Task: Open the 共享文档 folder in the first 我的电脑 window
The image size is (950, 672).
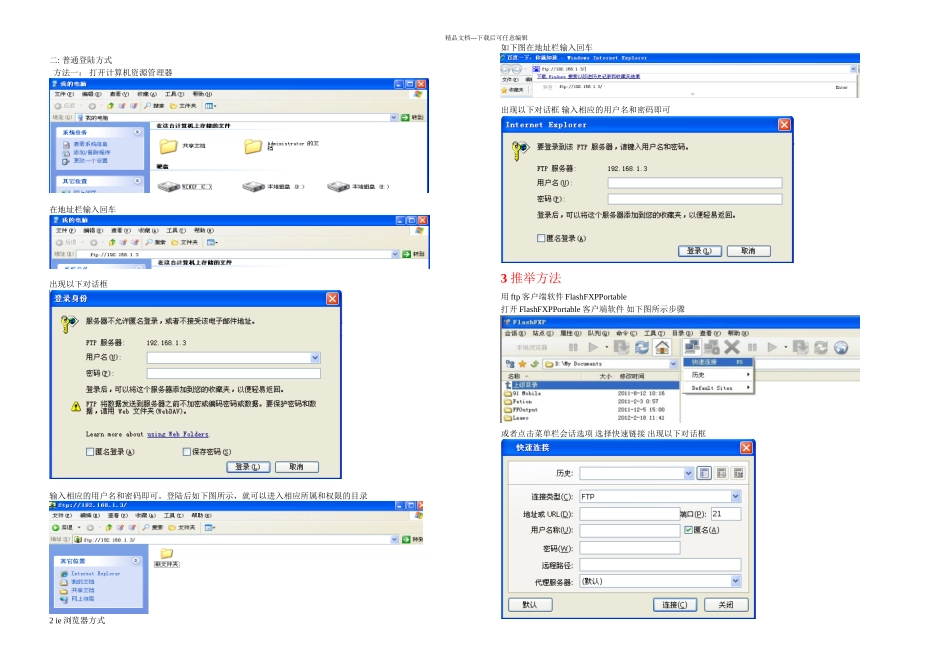Action: (168, 146)
